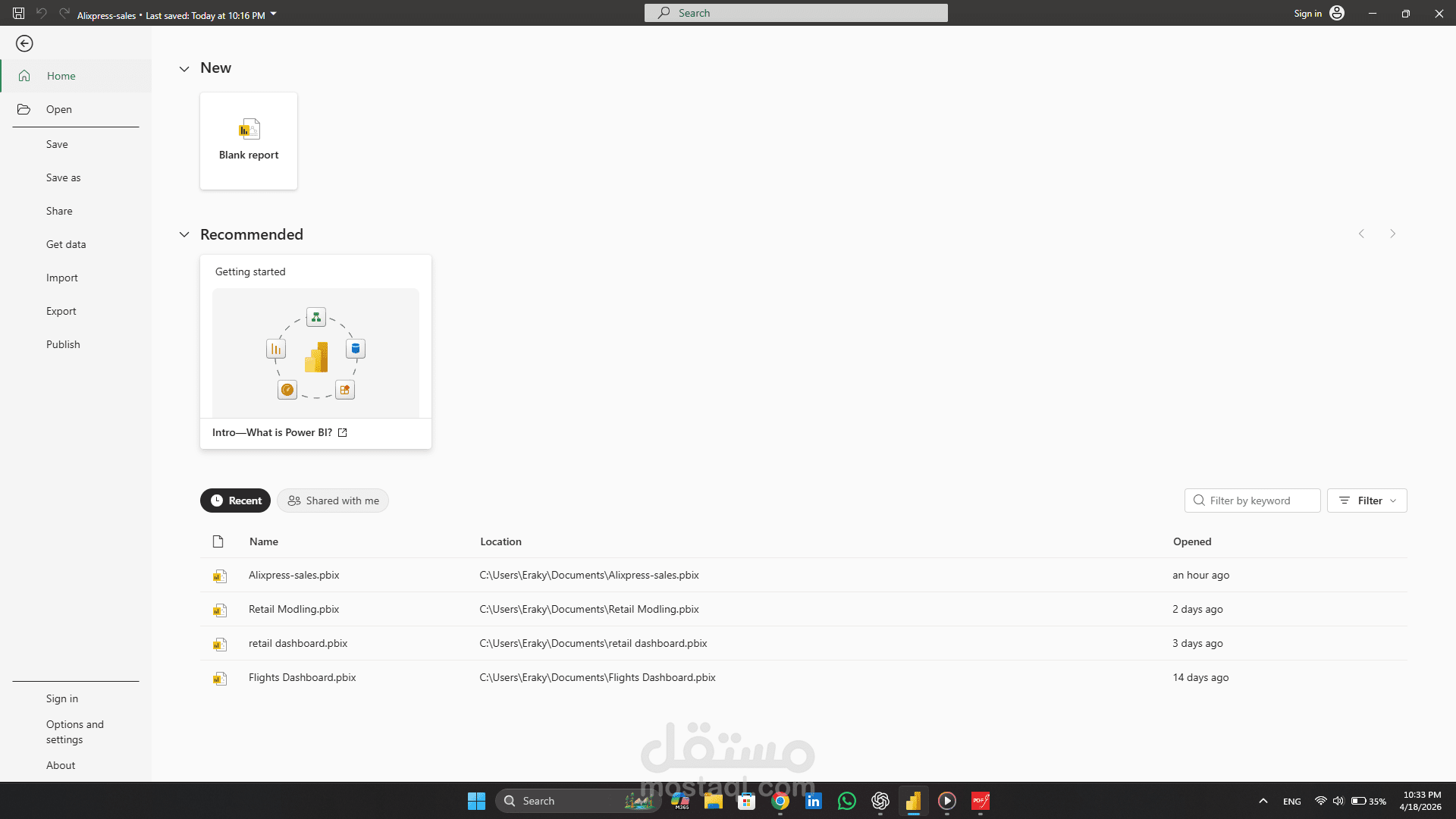This screenshot has height=819, width=1456.
Task: Choose Save as from the sidebar menu
Action: 63,177
